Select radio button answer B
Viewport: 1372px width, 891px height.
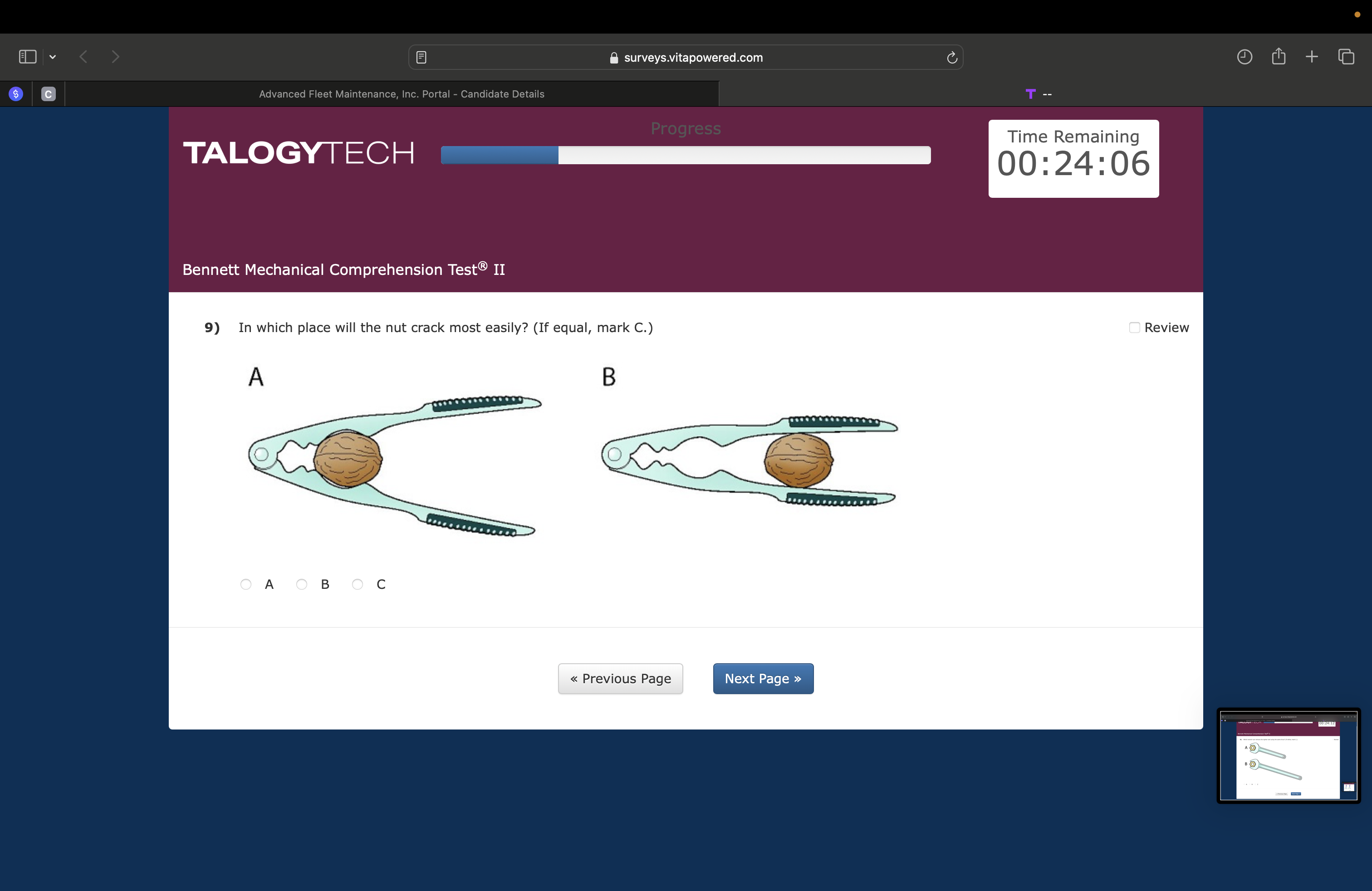point(302,584)
